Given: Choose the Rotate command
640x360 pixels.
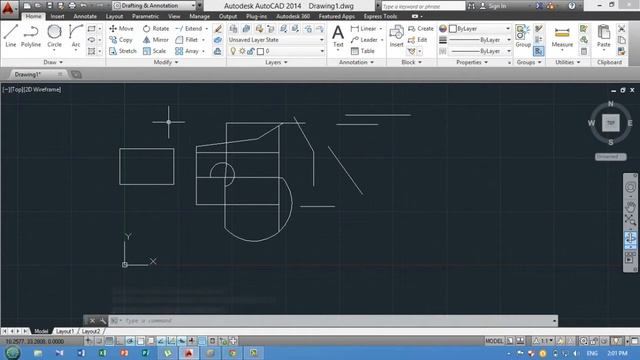Looking at the screenshot, I should pyautogui.click(x=156, y=29).
